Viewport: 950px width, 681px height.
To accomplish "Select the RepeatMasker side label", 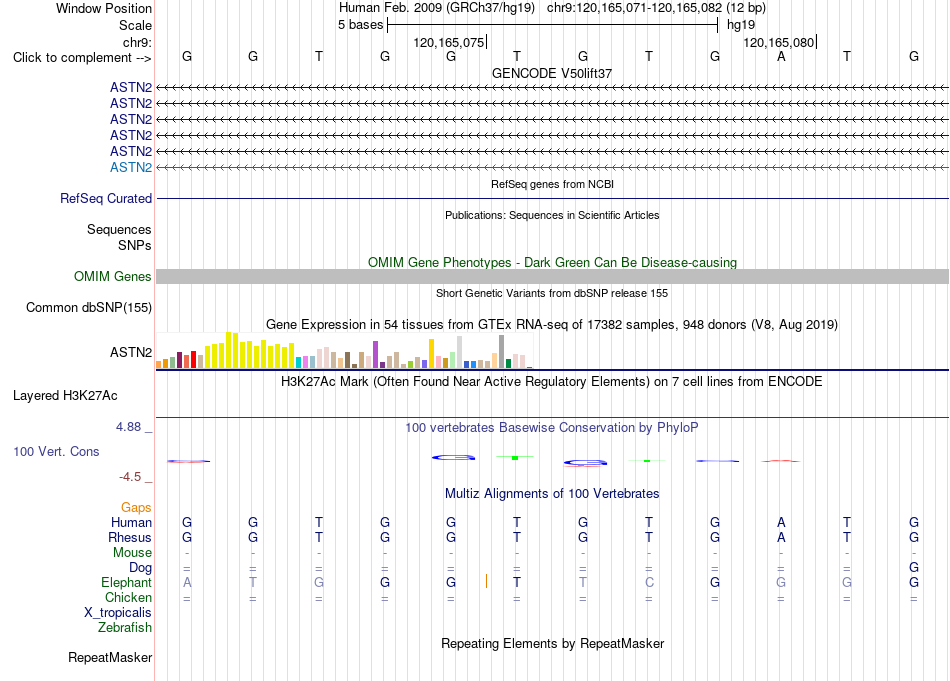I will tap(110, 657).
